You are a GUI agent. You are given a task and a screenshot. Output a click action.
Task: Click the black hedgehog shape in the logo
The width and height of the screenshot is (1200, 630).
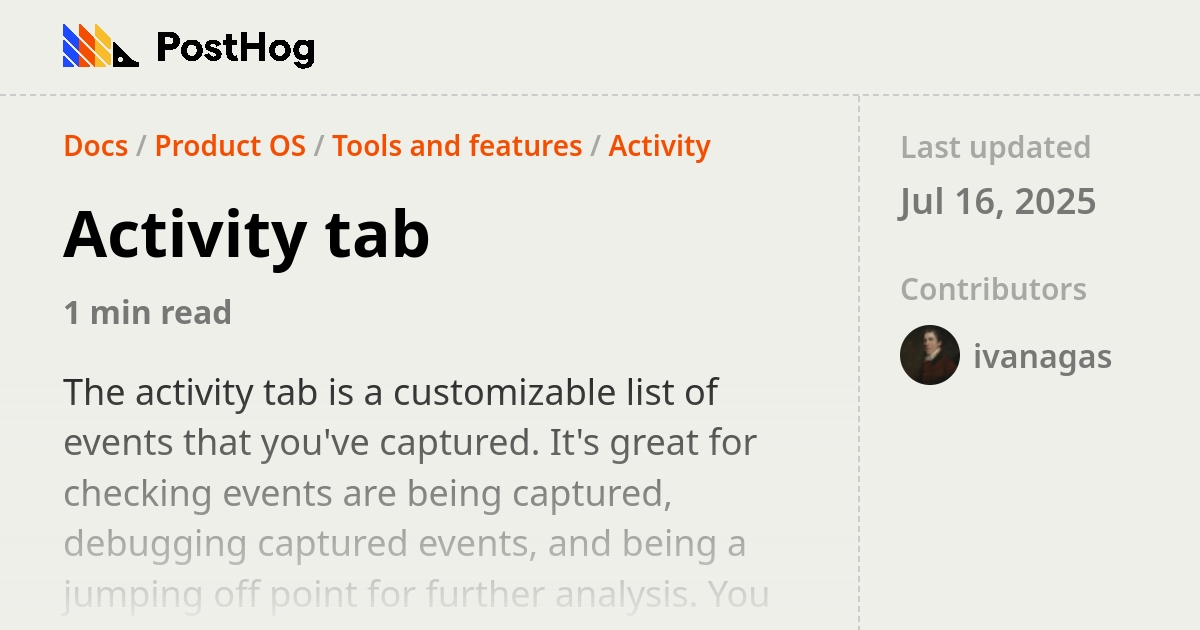point(125,57)
